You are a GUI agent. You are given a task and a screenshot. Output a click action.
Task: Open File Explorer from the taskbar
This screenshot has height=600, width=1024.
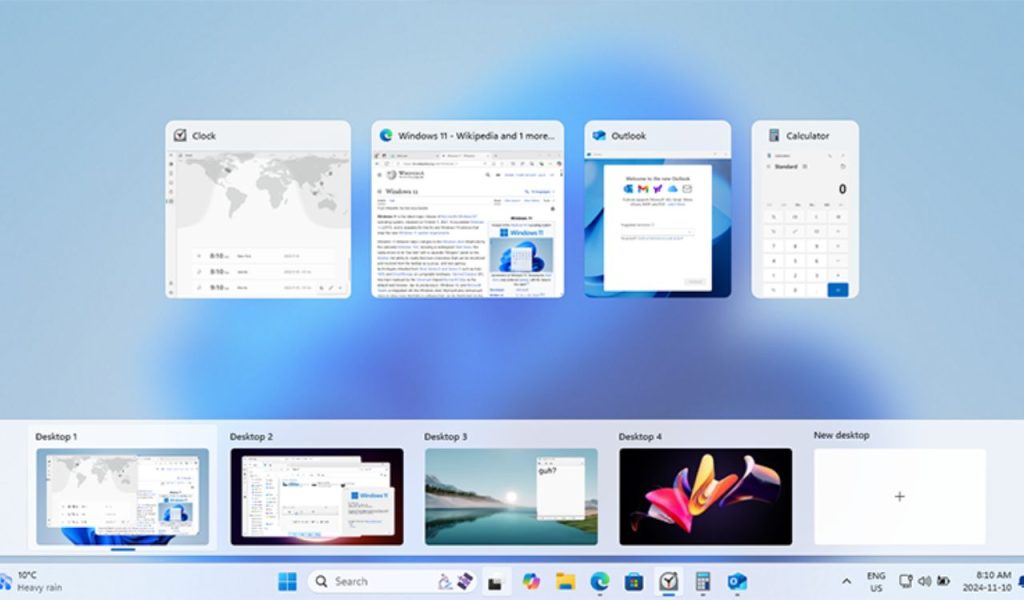(565, 580)
